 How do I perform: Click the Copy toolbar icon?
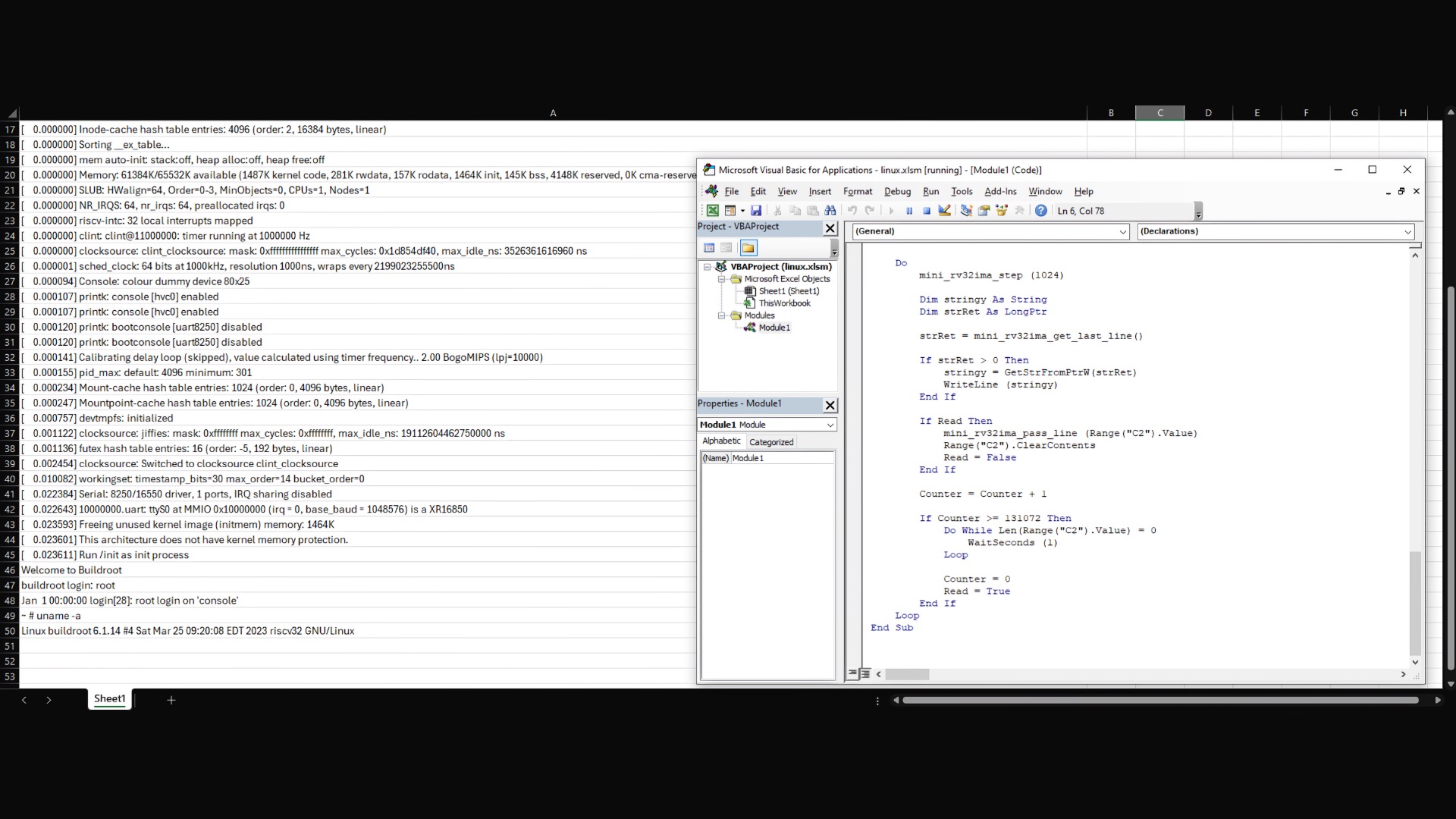pyautogui.click(x=795, y=211)
